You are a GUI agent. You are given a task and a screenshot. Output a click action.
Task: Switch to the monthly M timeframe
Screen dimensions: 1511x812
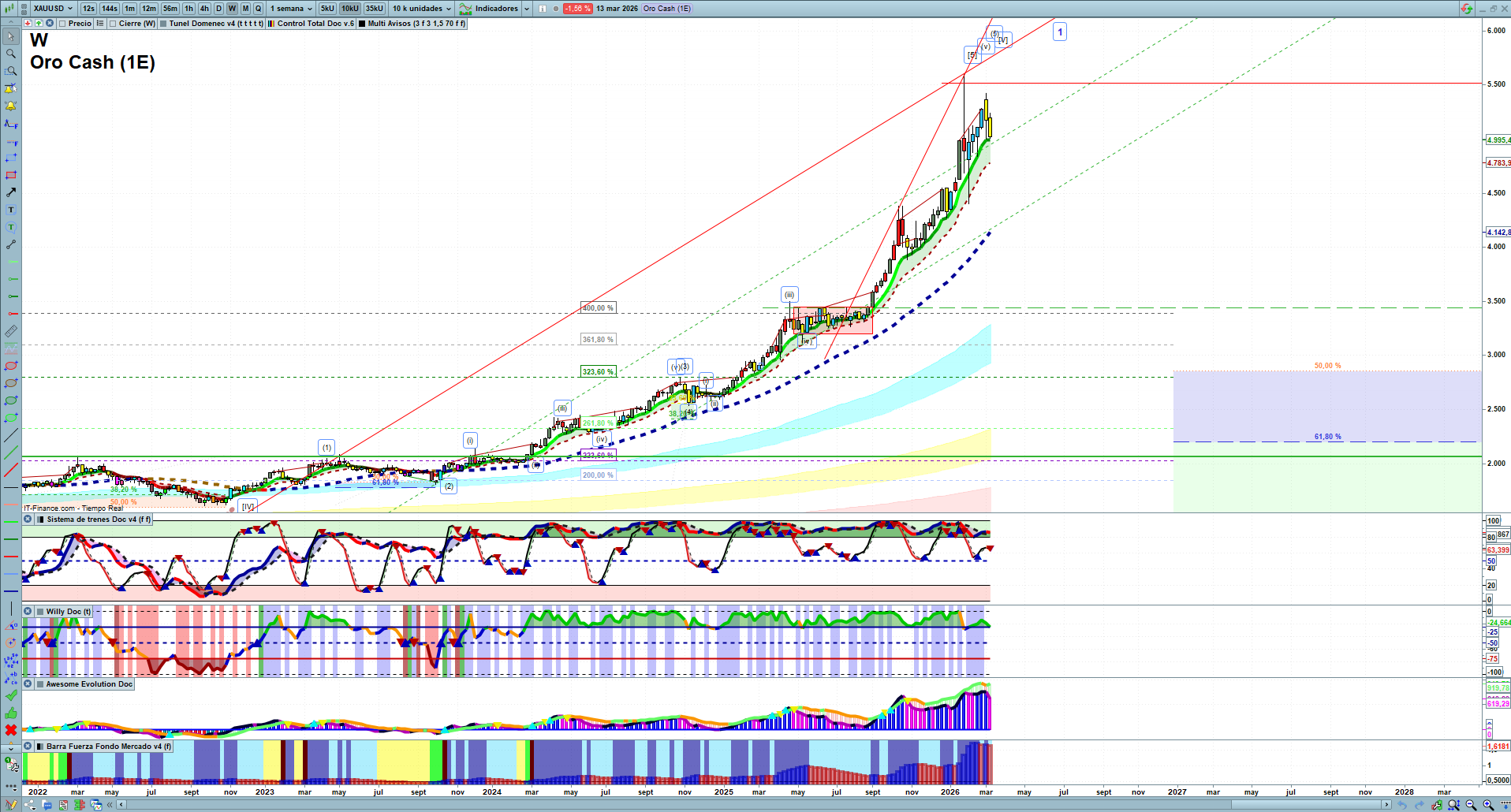(245, 9)
